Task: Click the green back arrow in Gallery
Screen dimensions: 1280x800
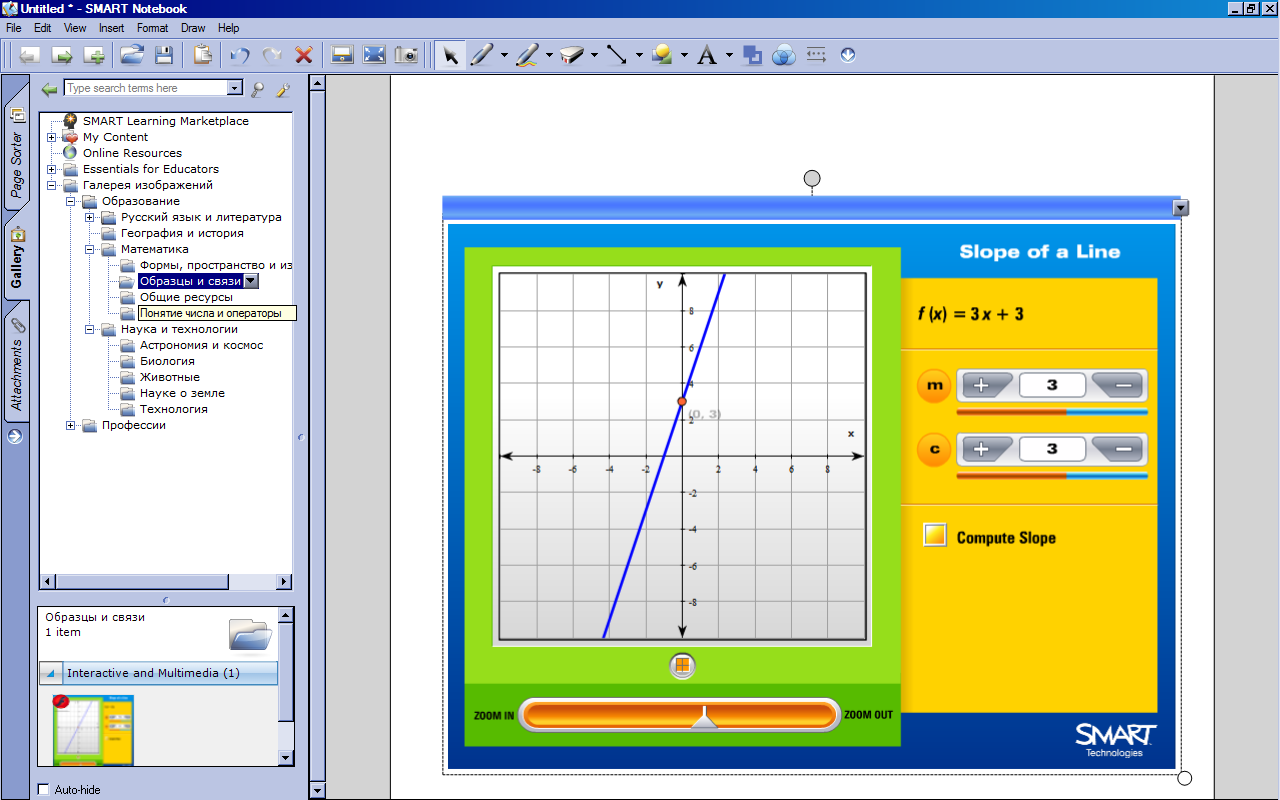Action: click(x=49, y=89)
